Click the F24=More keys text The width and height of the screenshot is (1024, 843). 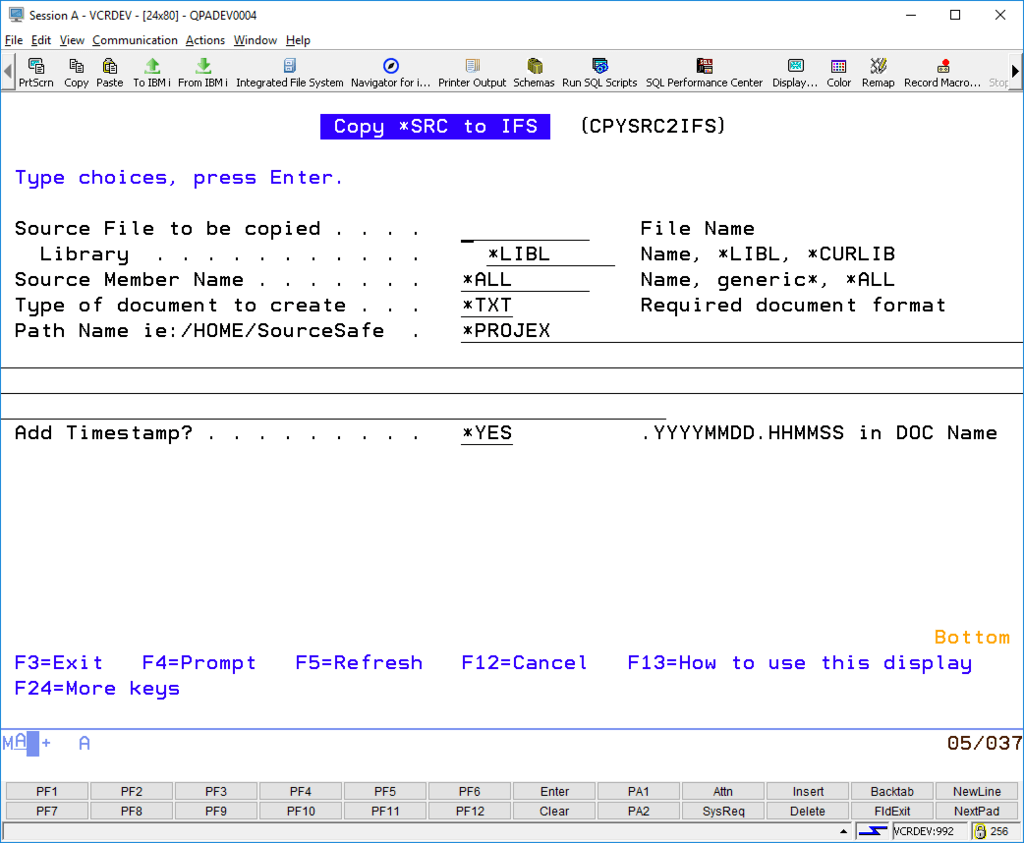point(97,688)
